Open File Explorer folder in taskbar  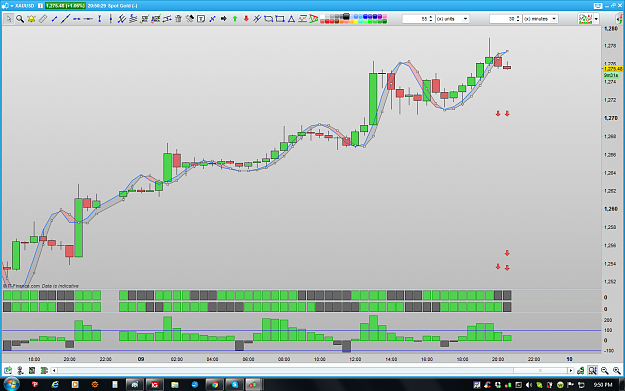coord(175,385)
